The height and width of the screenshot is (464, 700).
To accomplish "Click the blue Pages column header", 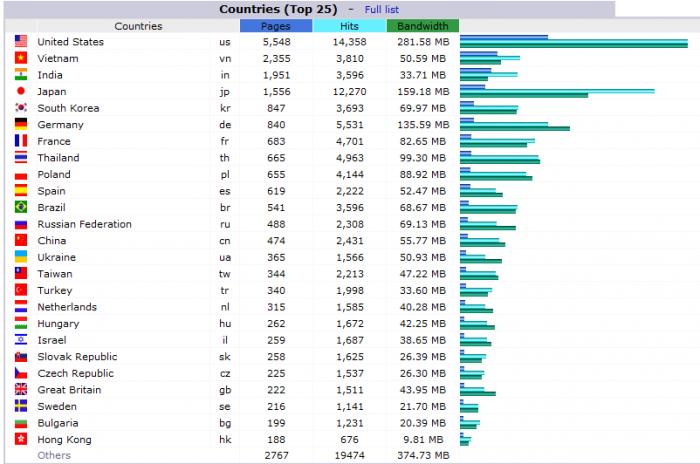I will pyautogui.click(x=276, y=26).
